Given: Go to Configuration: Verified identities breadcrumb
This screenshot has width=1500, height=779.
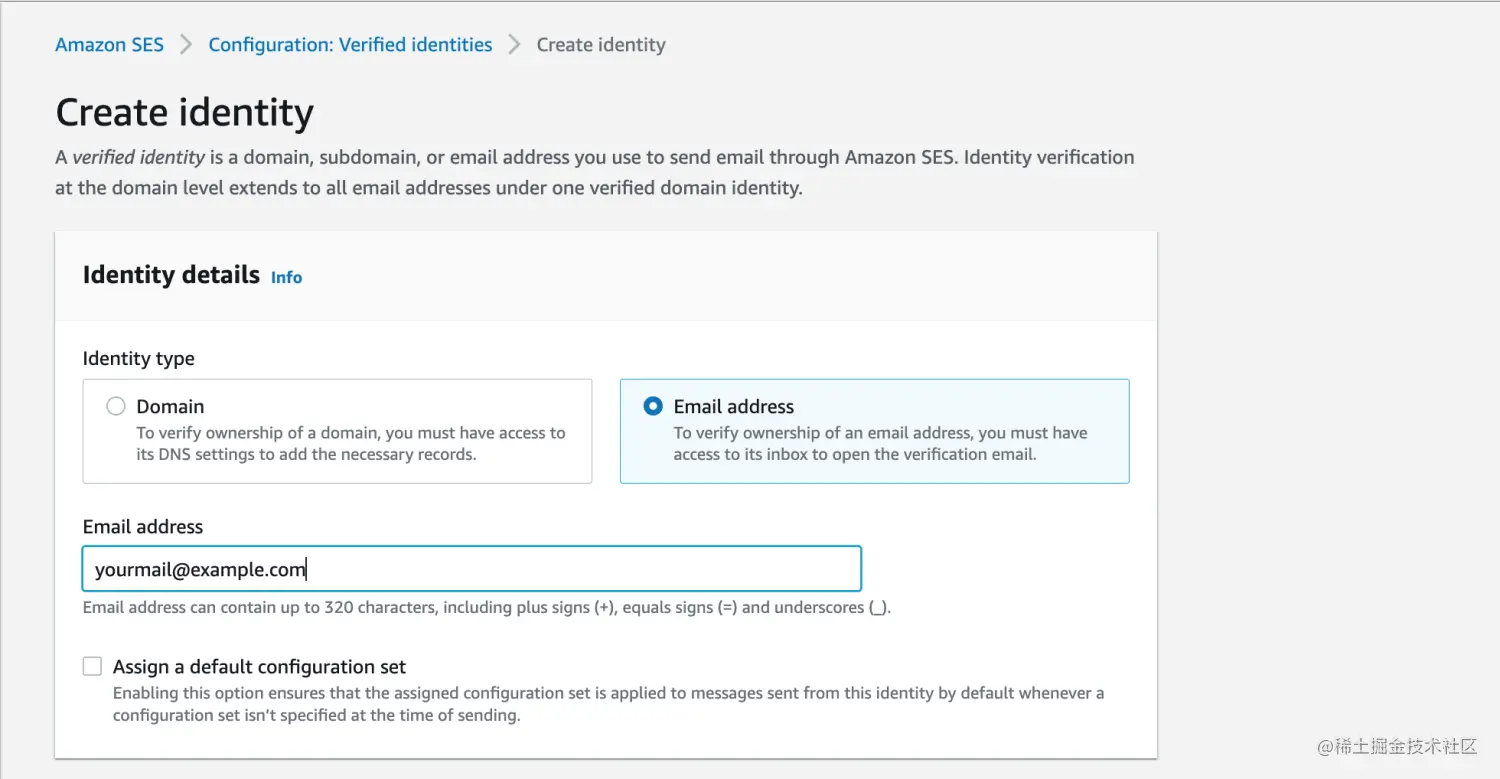Looking at the screenshot, I should (x=350, y=45).
